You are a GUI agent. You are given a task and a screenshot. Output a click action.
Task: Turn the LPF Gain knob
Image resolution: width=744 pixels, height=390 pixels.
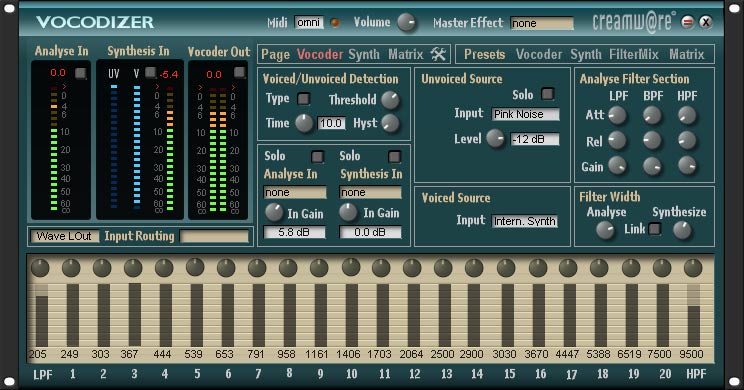(617, 166)
